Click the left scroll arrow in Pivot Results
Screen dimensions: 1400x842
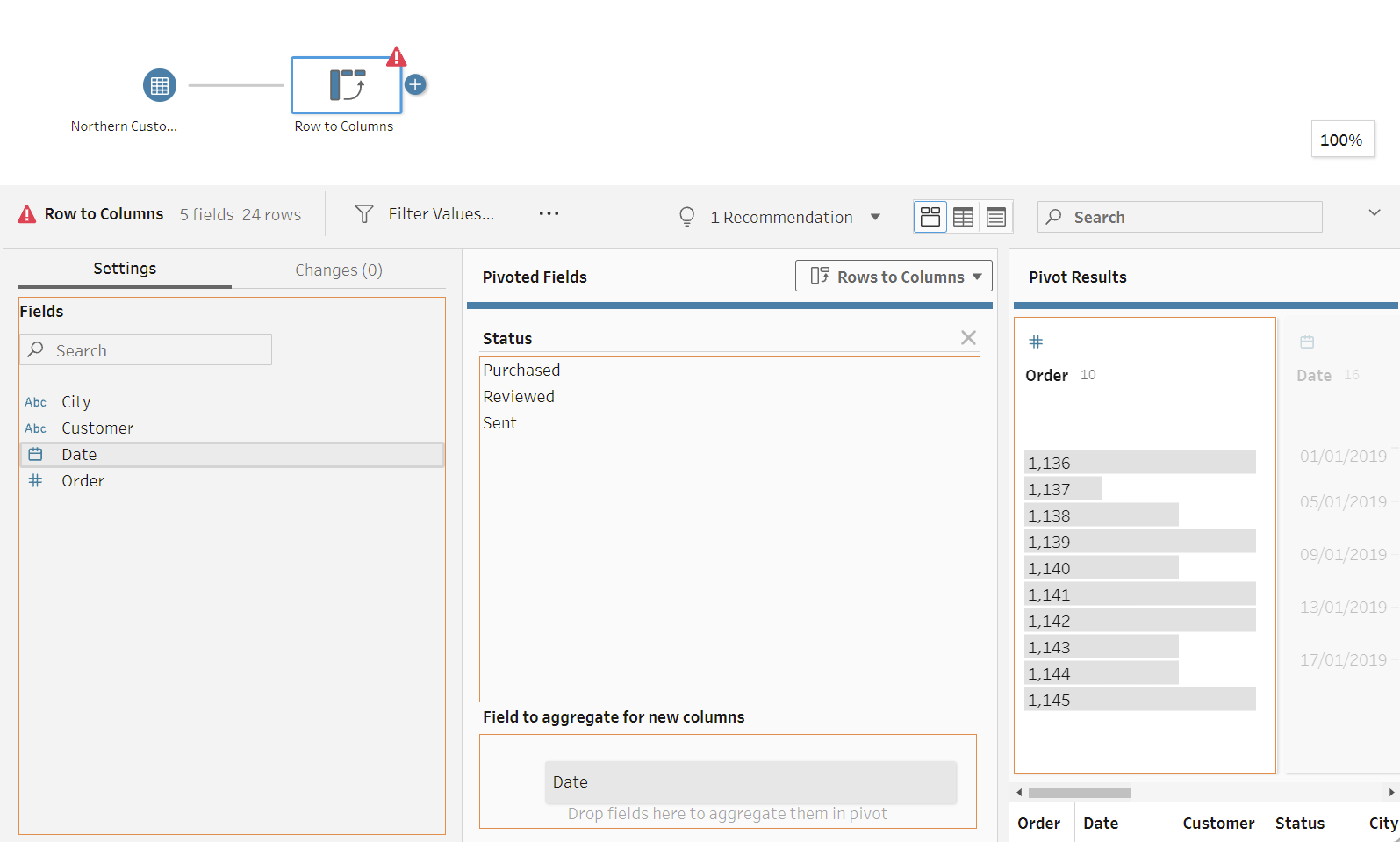pyautogui.click(x=1019, y=792)
